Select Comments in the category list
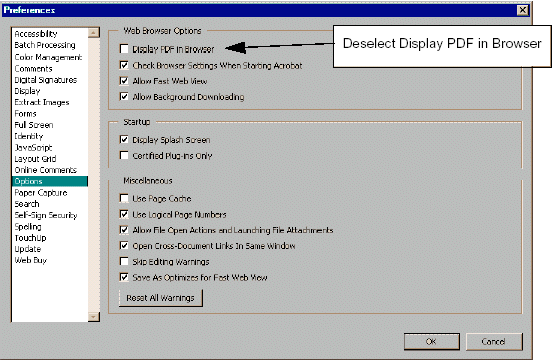 tap(33, 69)
